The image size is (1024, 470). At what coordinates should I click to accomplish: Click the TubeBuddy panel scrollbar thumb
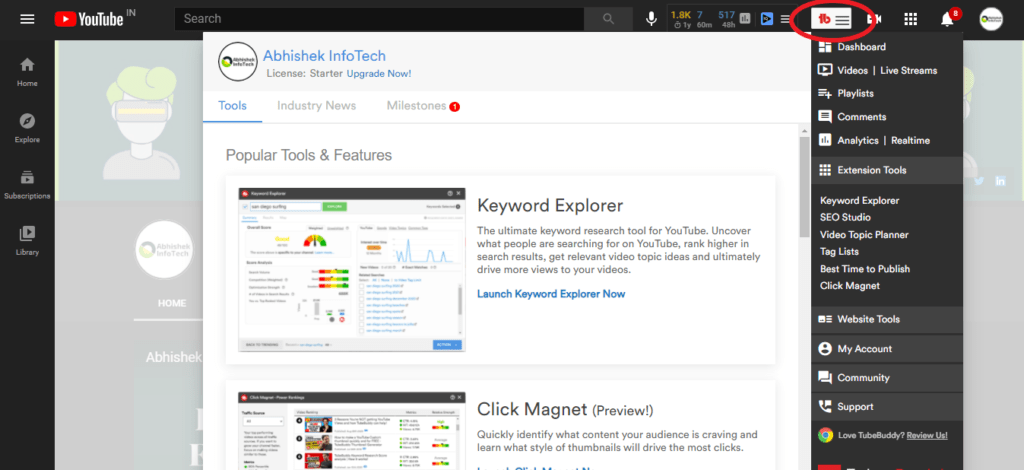(805, 187)
